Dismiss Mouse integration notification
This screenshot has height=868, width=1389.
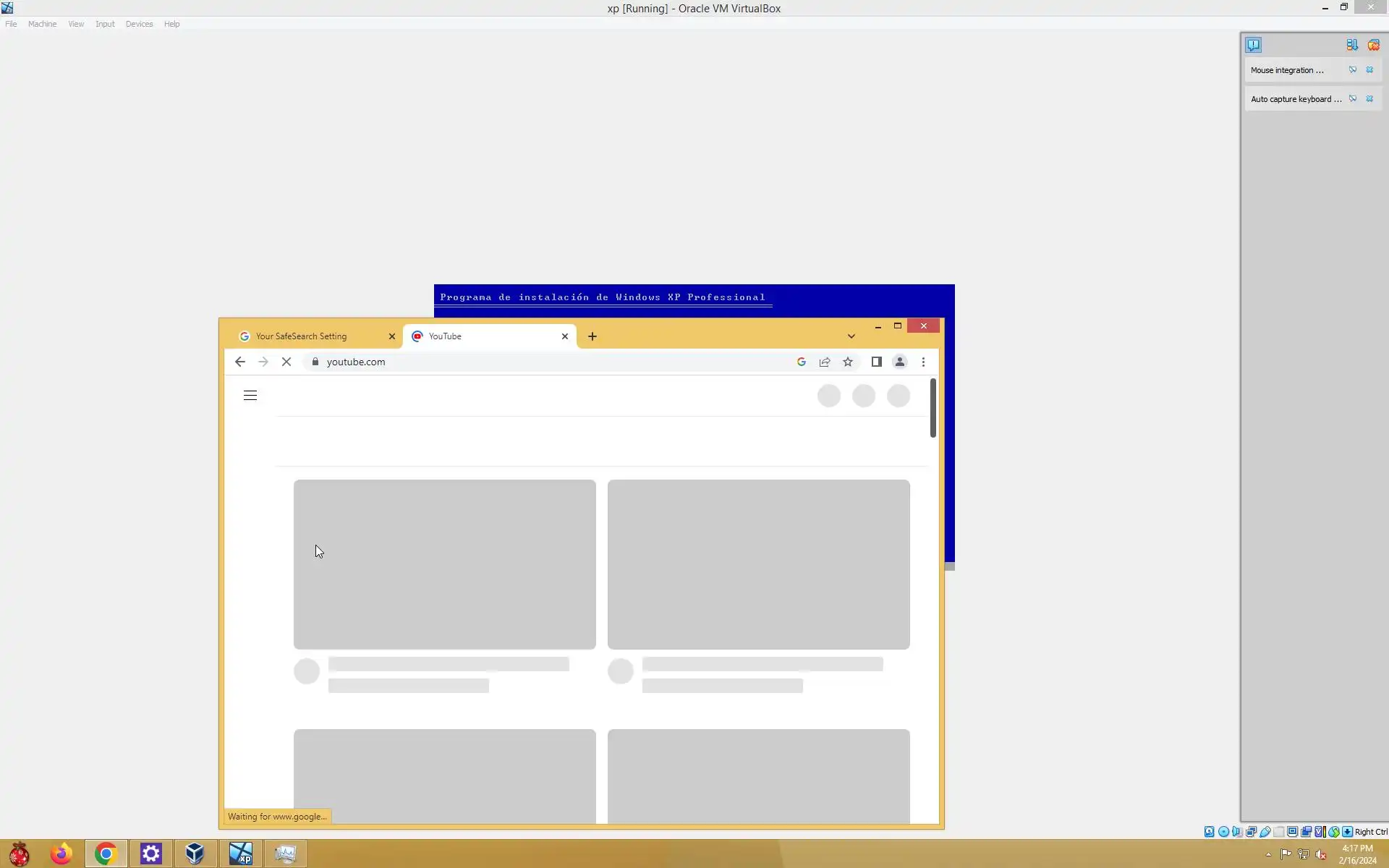(x=1369, y=70)
